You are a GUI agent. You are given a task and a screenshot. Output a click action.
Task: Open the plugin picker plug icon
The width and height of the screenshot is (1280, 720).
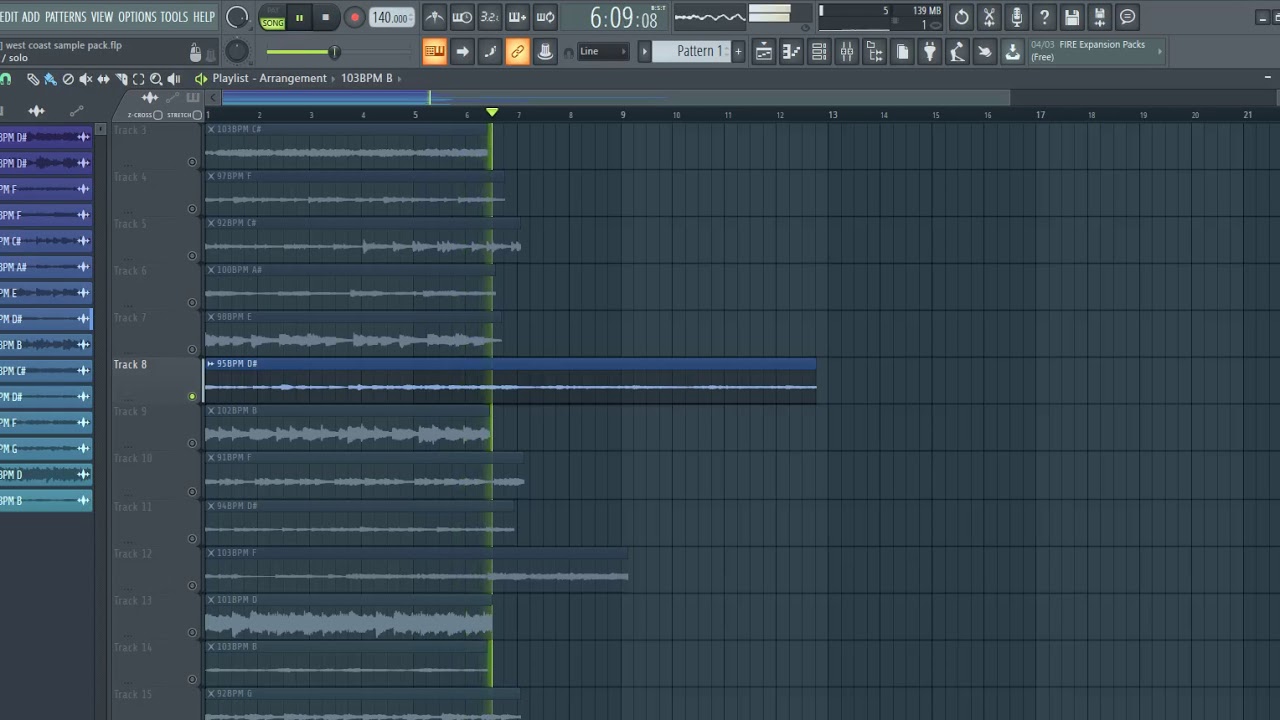pos(930,52)
